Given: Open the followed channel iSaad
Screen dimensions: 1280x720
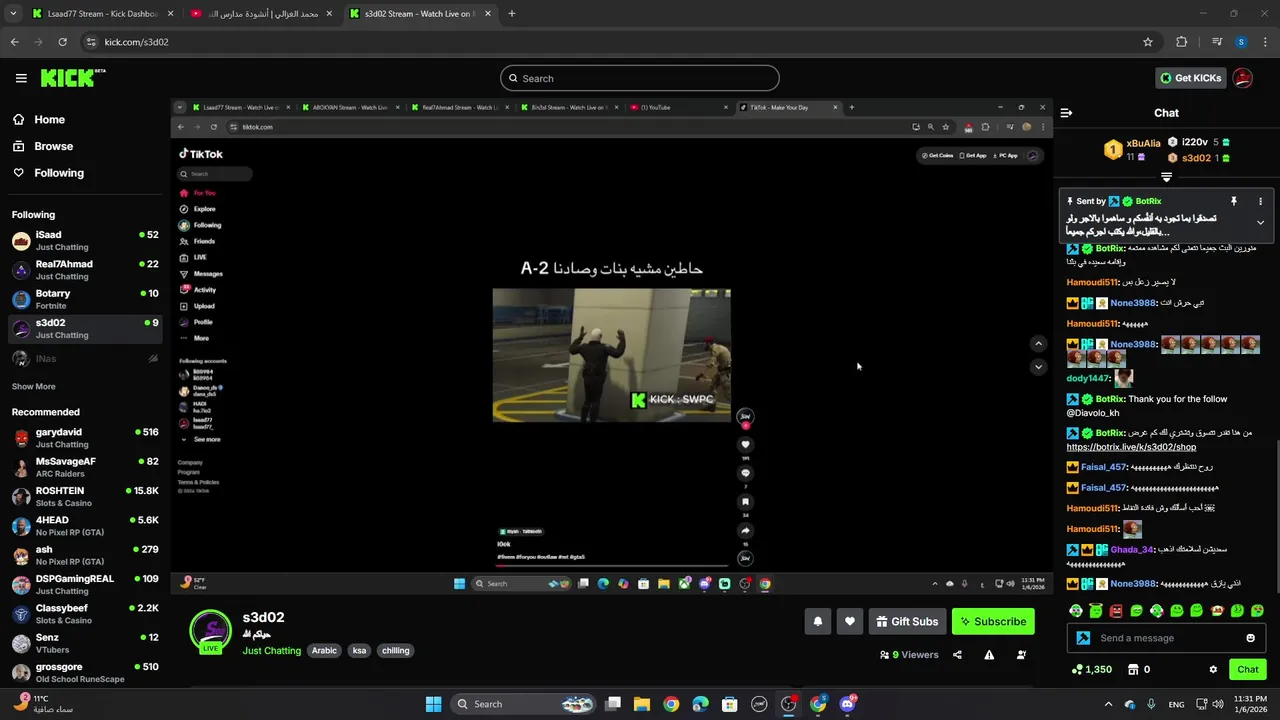Looking at the screenshot, I should point(85,241).
